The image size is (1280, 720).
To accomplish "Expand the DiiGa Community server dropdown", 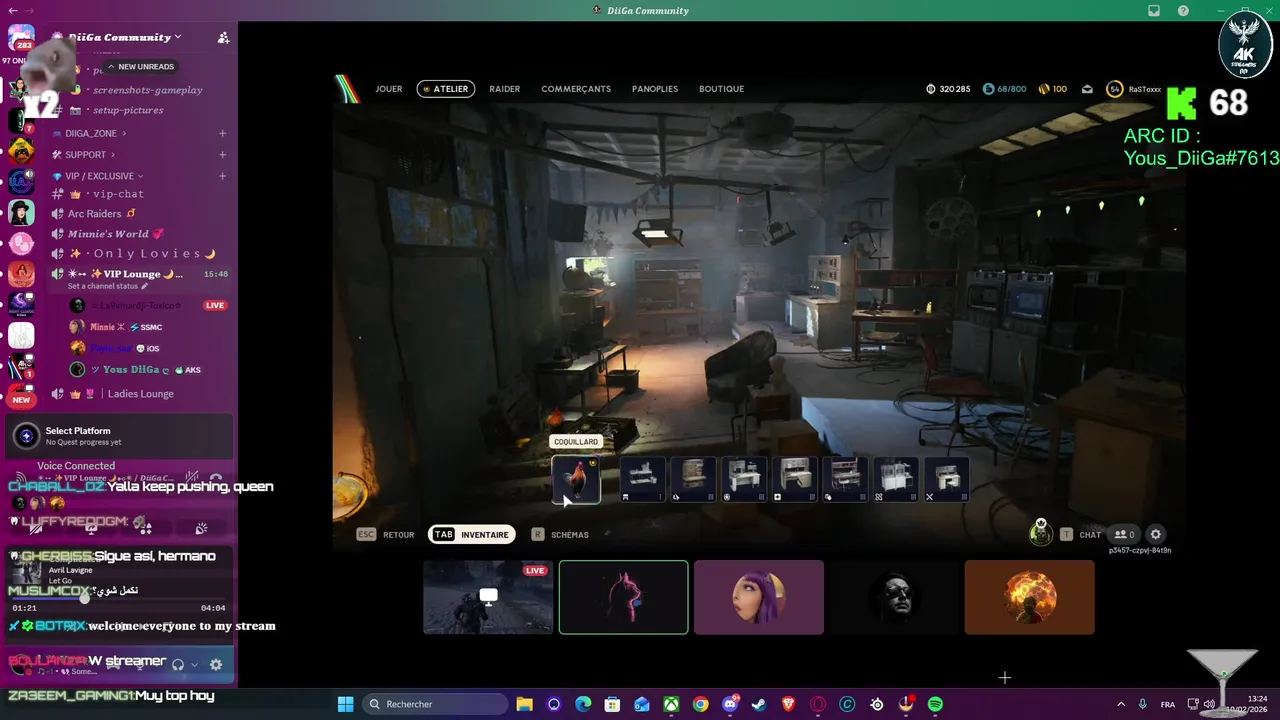I will click(x=126, y=37).
